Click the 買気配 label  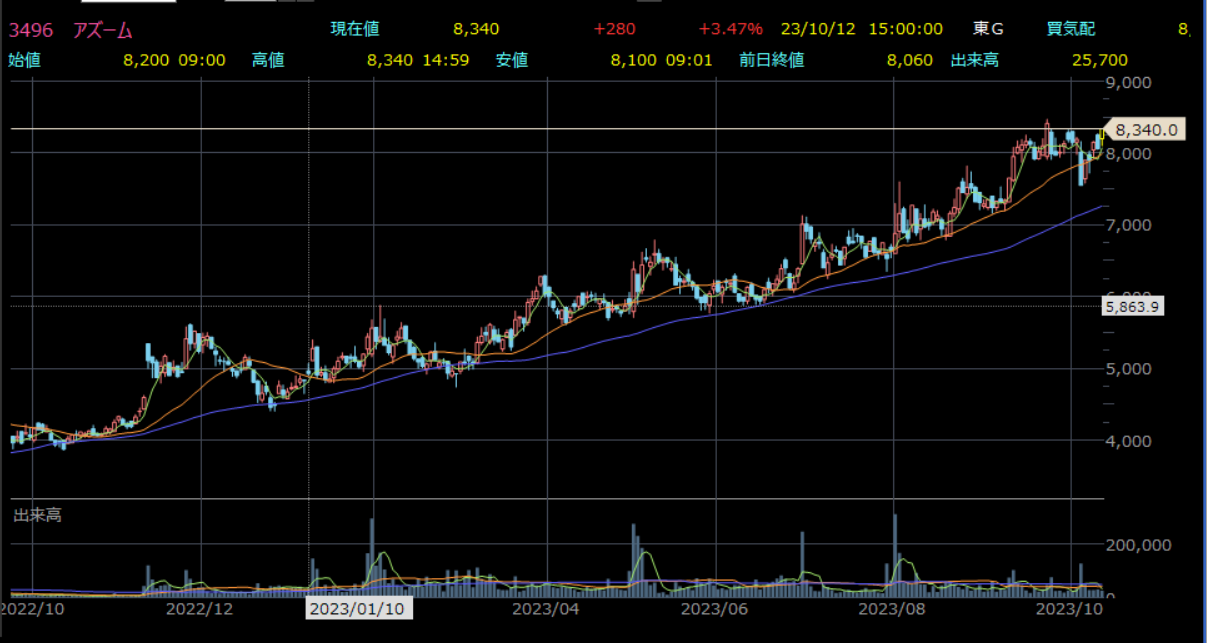coord(1071,29)
